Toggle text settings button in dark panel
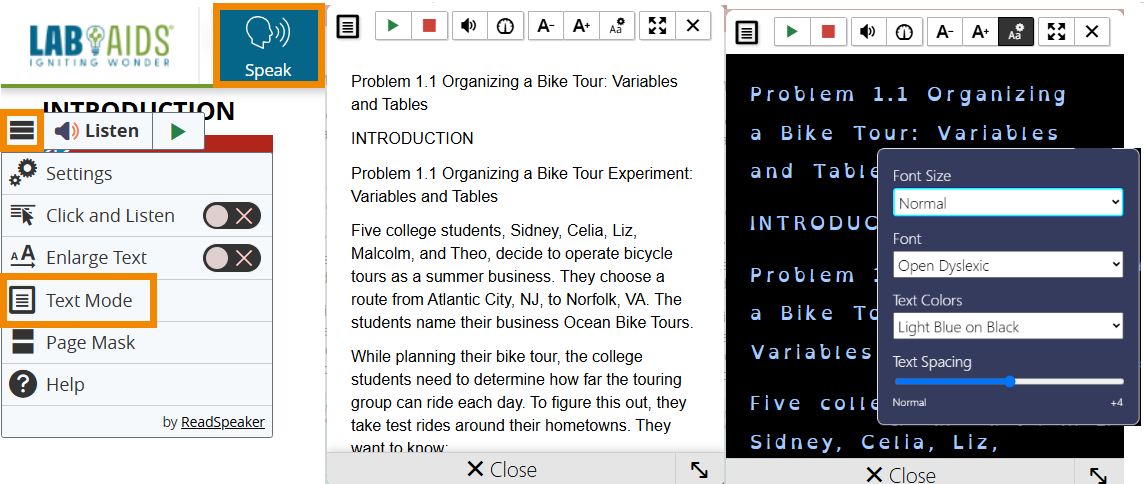 pyautogui.click(x=1016, y=32)
